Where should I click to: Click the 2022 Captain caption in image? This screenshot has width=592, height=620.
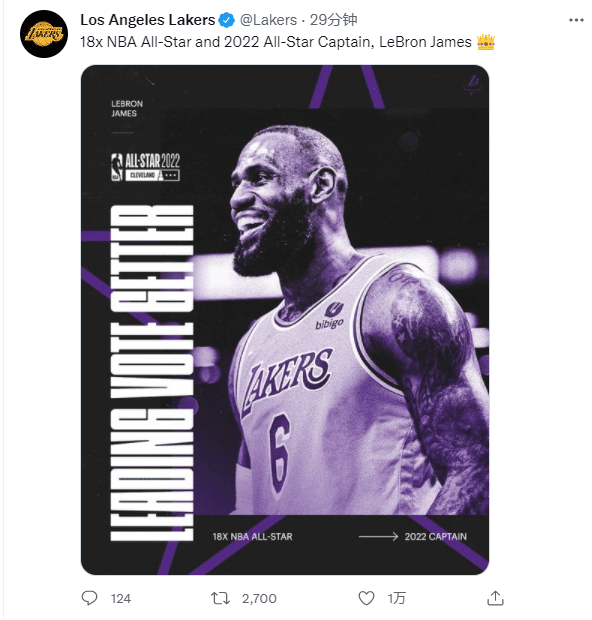(x=435, y=537)
